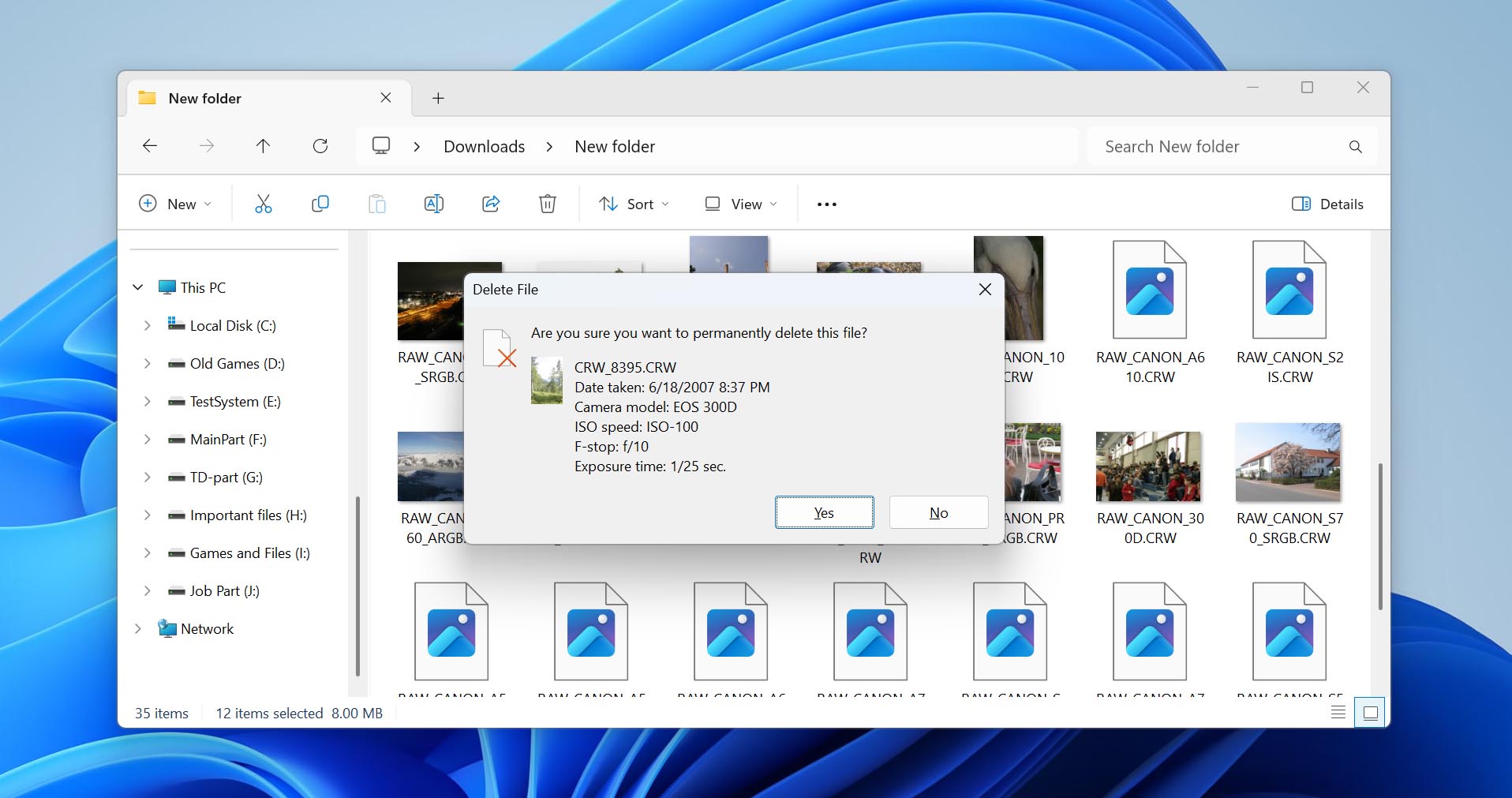Click the Share icon in toolbar
This screenshot has width=1512, height=798.
tap(491, 204)
